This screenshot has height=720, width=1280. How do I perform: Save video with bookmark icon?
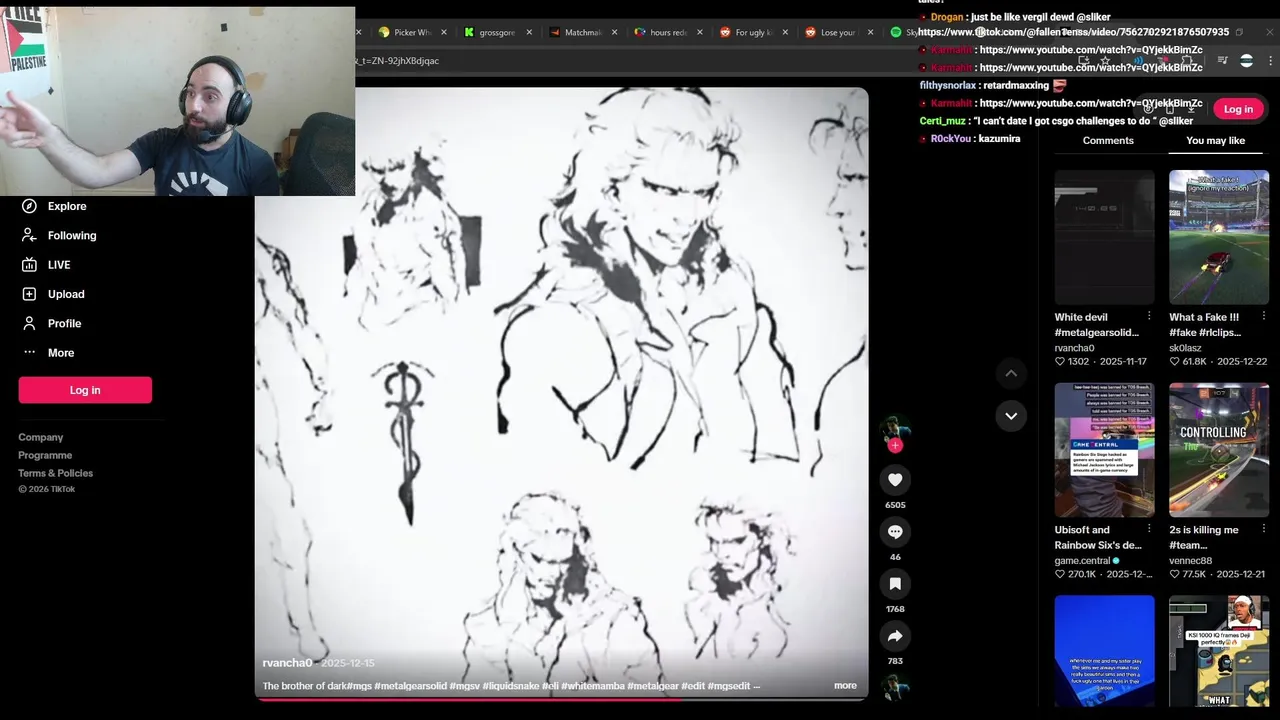tap(895, 584)
